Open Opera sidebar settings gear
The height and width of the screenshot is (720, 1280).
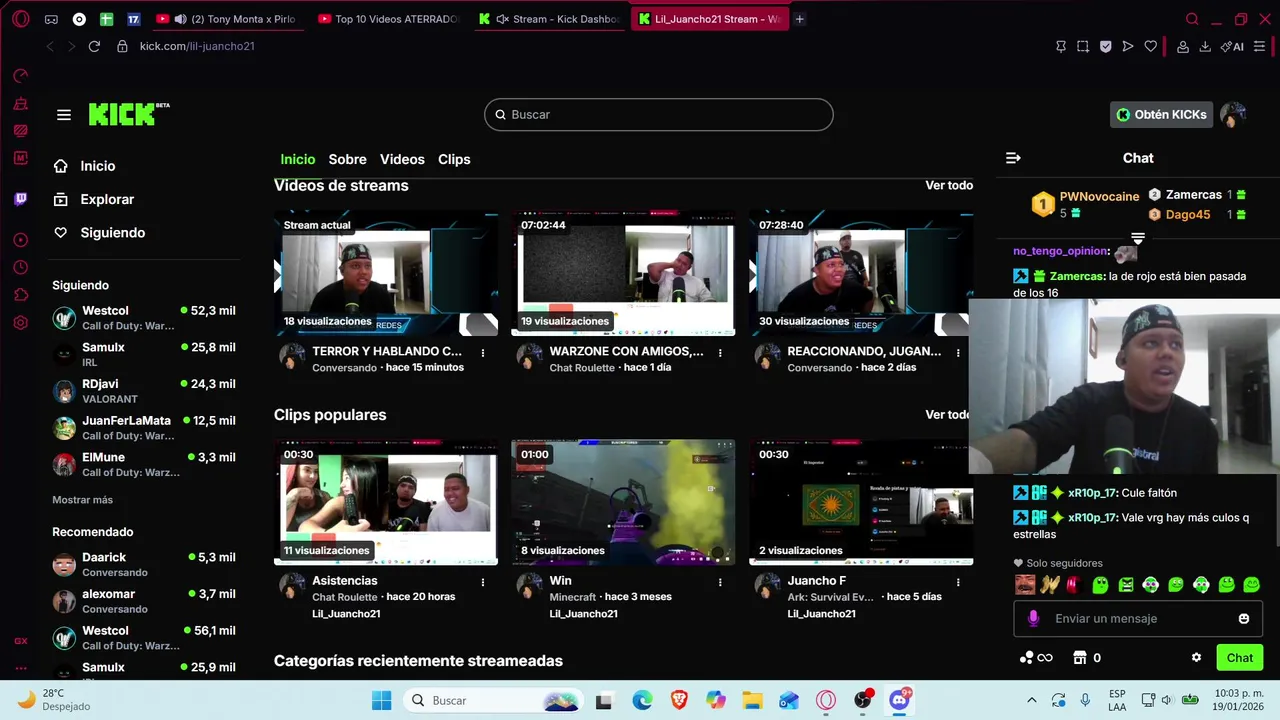(x=21, y=323)
